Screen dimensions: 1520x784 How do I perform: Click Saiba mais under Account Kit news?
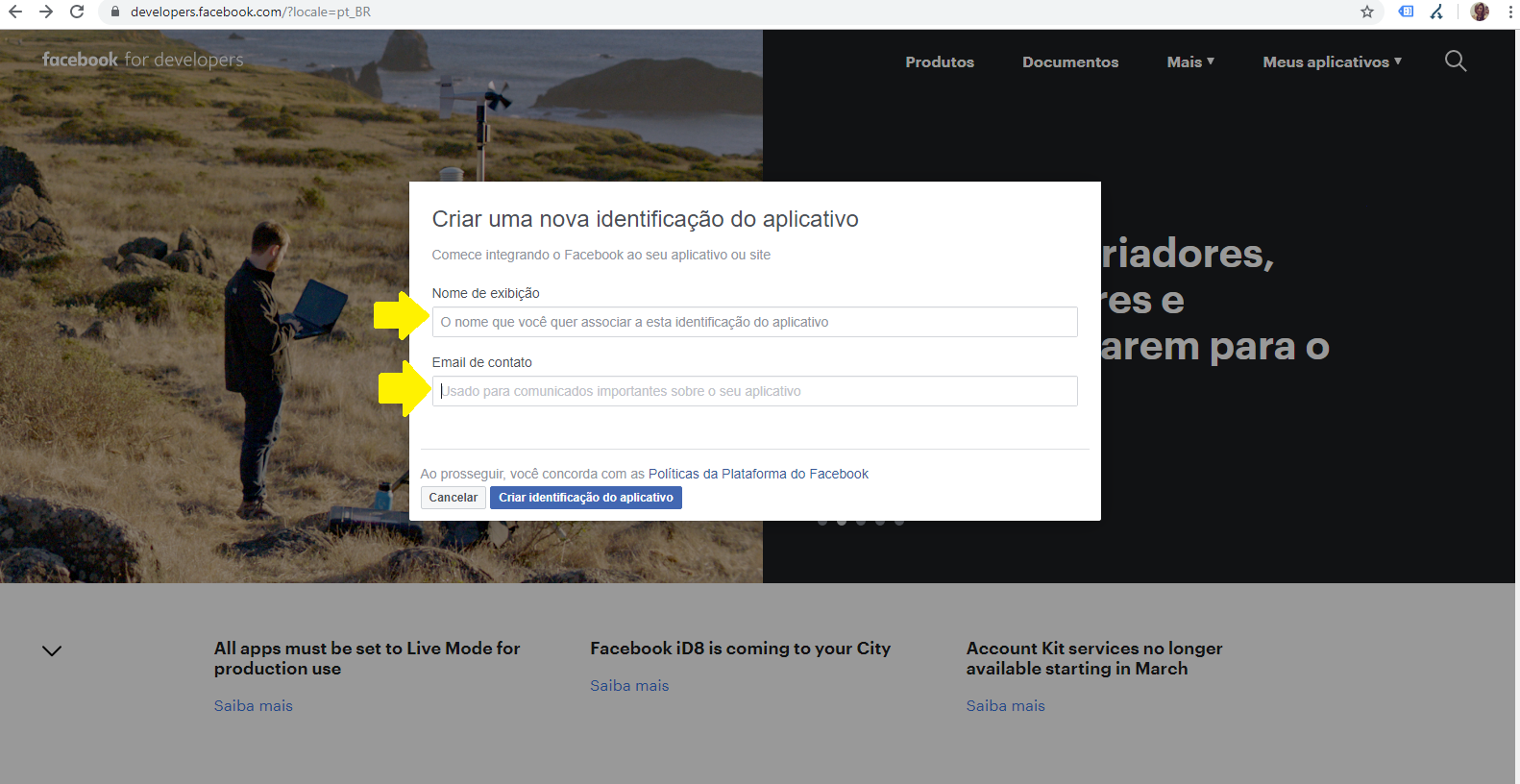[1006, 705]
